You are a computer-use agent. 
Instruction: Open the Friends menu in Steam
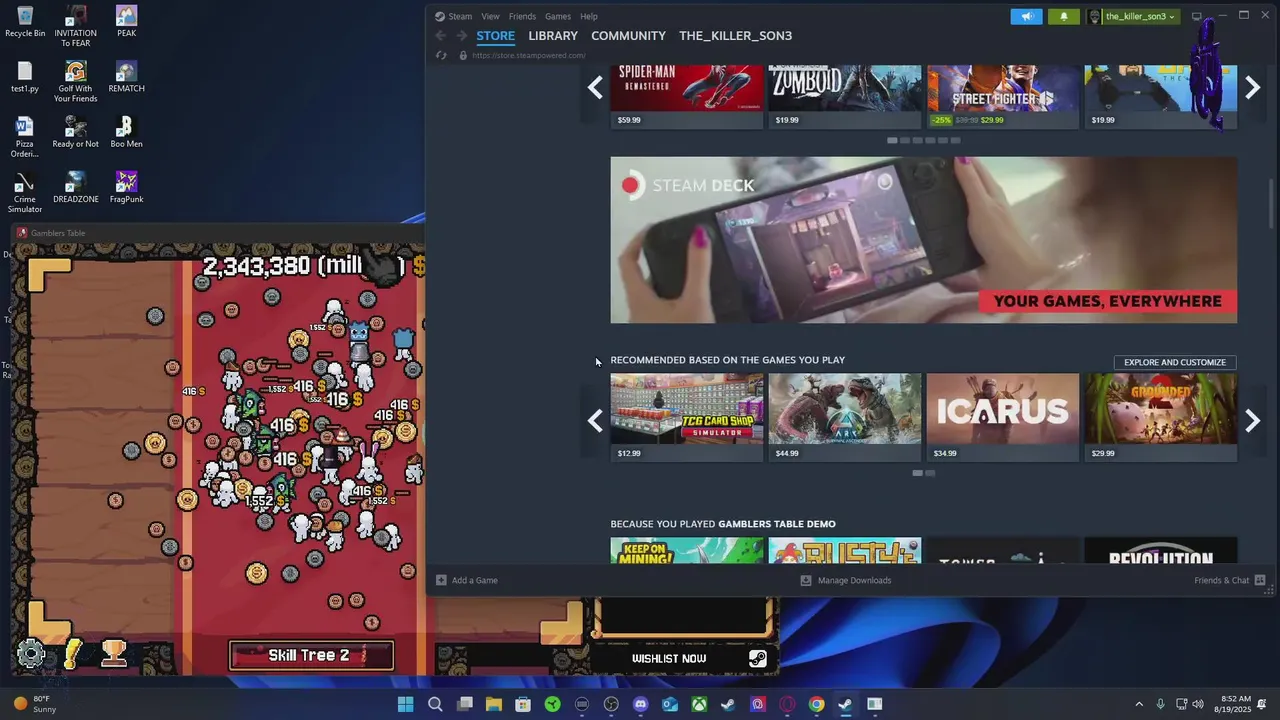[522, 16]
